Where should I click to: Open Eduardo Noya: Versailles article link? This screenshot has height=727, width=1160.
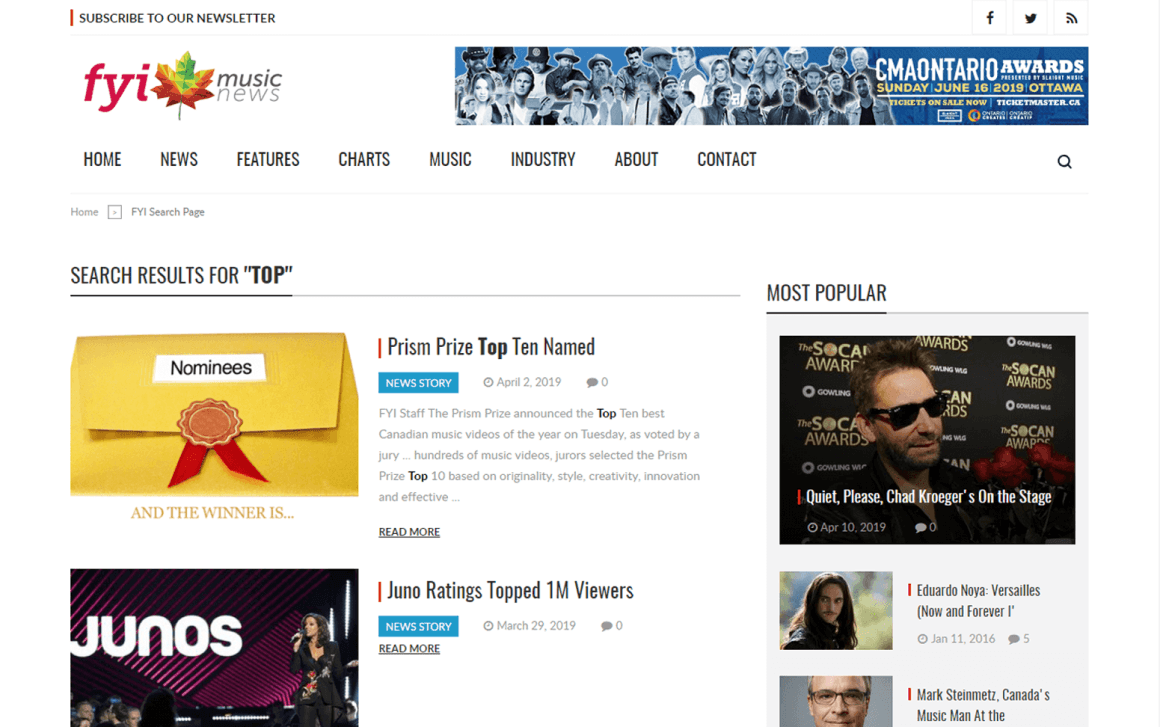[x=978, y=601]
